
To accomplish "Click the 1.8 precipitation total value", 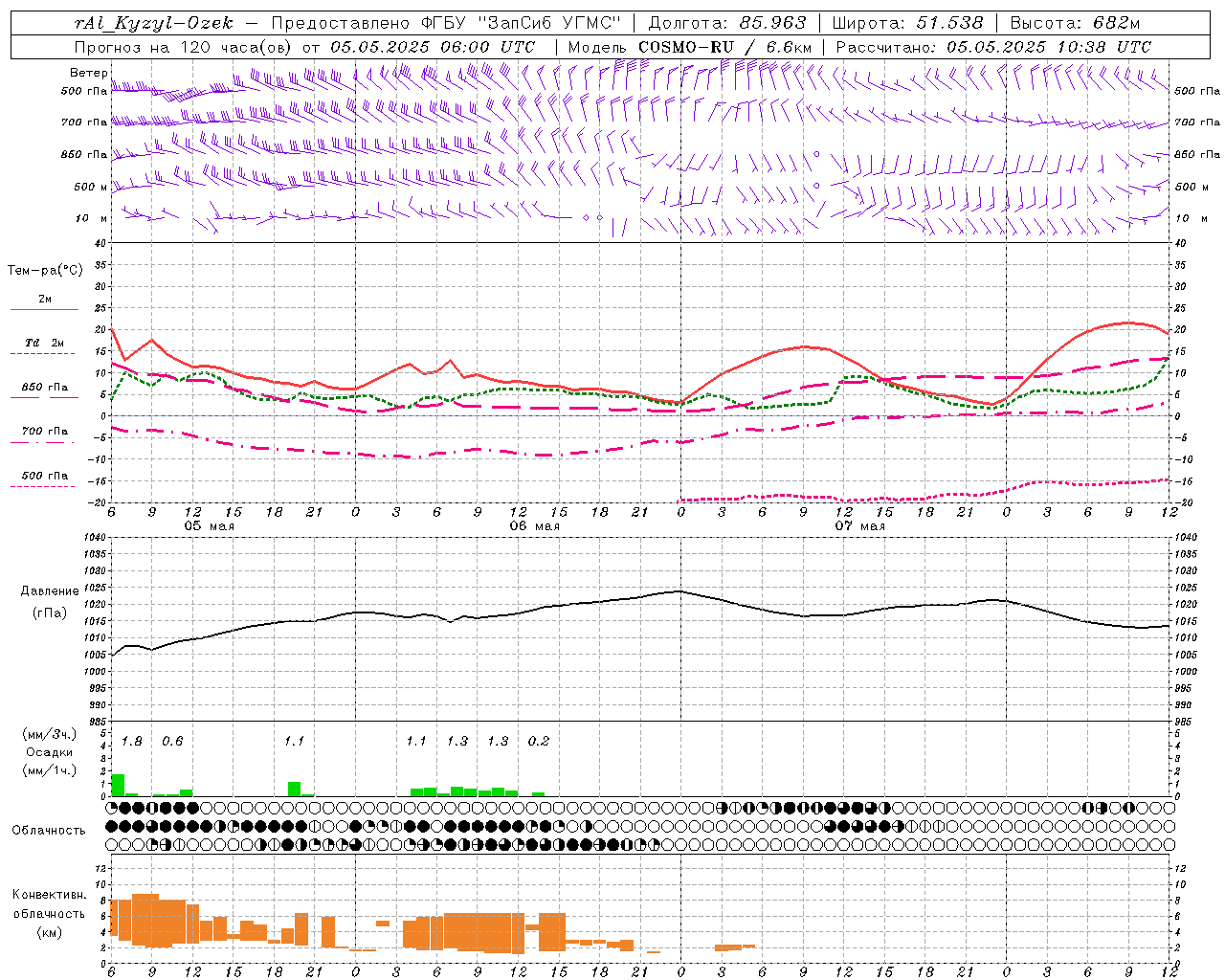I will 132,741.
